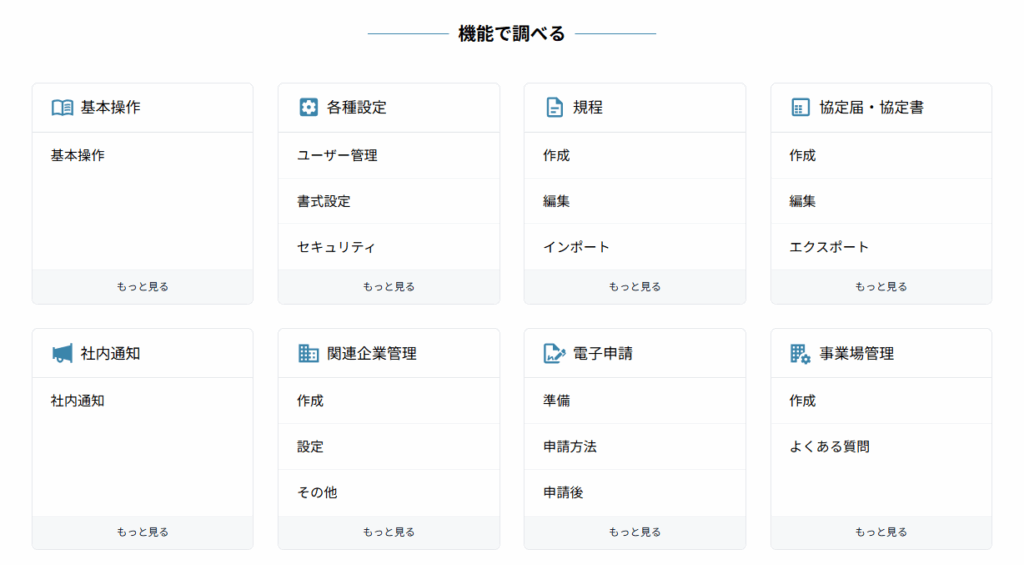The width and height of the screenshot is (1024, 565).
Task: Open the 電子申請 card heading
Action: (603, 353)
